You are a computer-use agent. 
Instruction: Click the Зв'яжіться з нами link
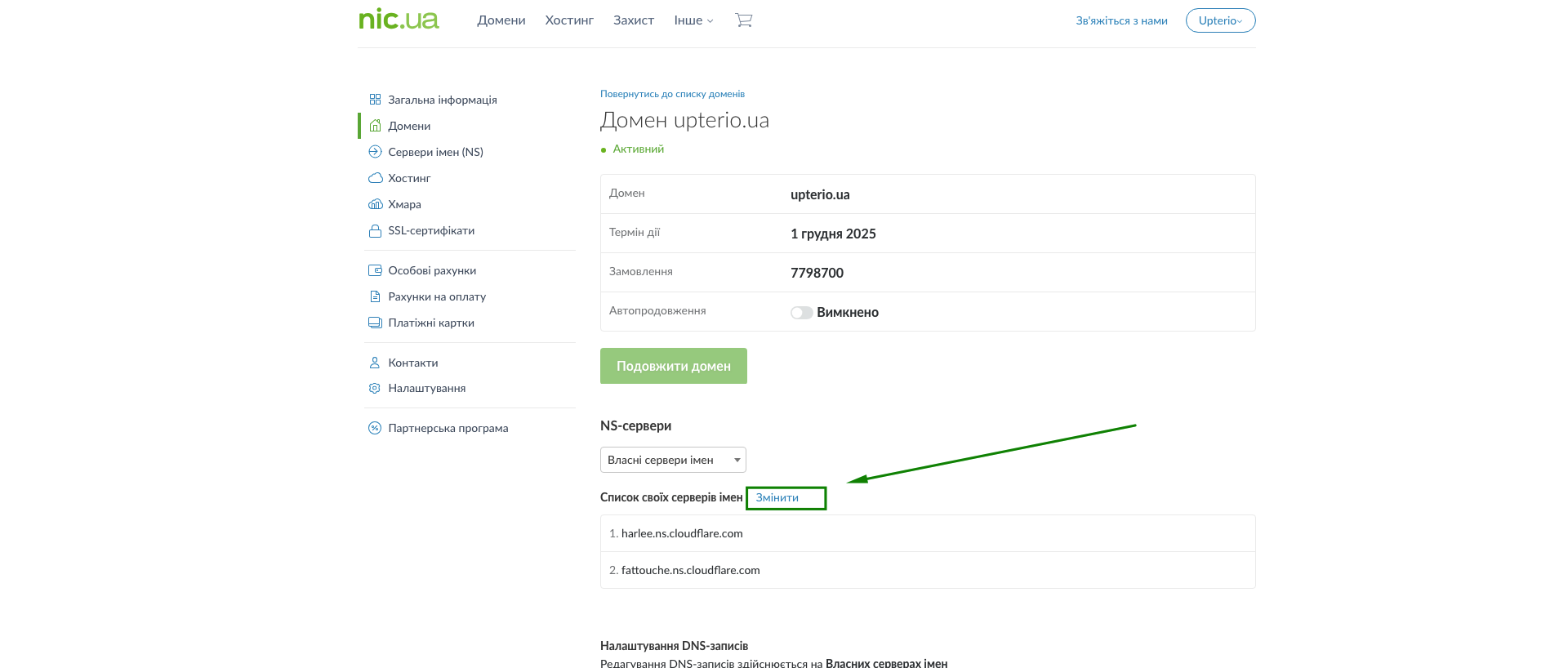tap(1121, 20)
